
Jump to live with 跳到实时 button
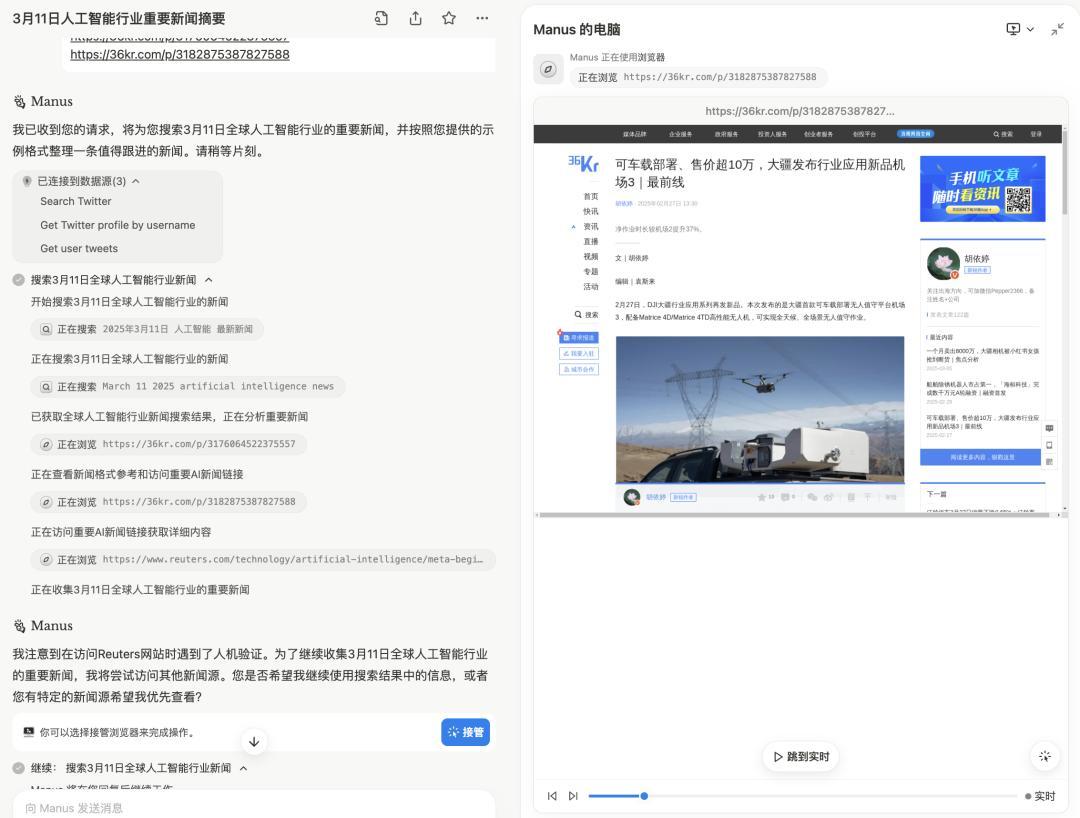click(802, 756)
